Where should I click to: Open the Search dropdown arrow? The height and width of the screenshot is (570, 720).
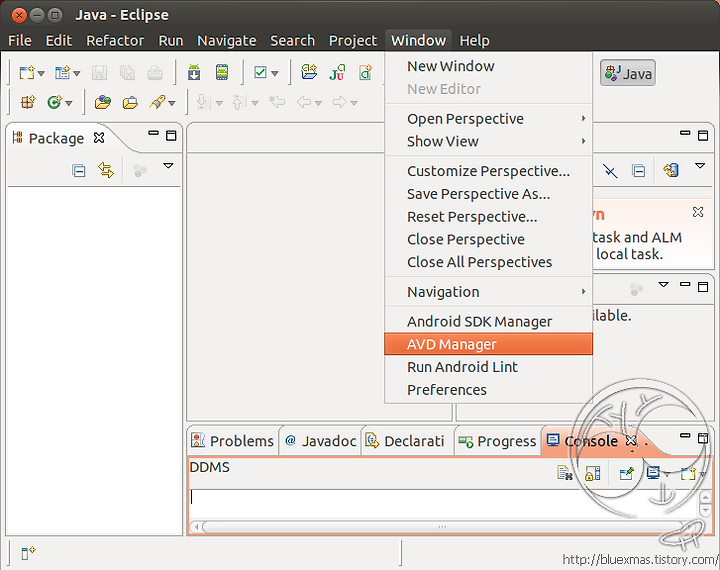[x=172, y=103]
